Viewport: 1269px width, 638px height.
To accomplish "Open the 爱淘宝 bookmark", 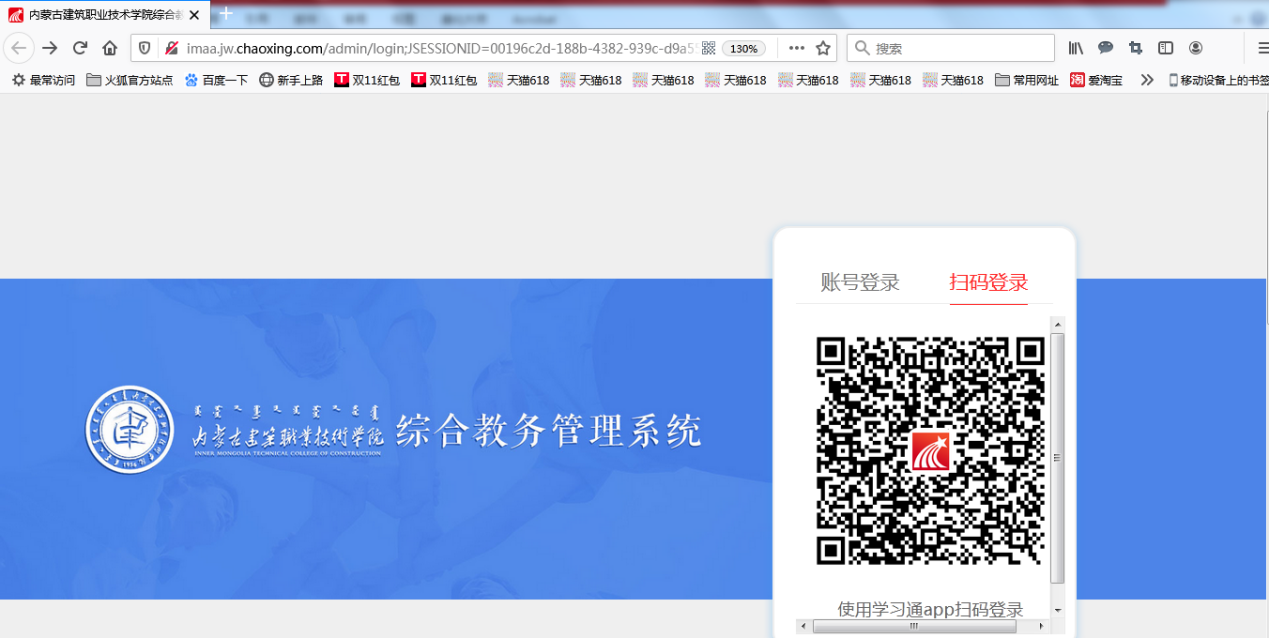I will [x=1096, y=80].
